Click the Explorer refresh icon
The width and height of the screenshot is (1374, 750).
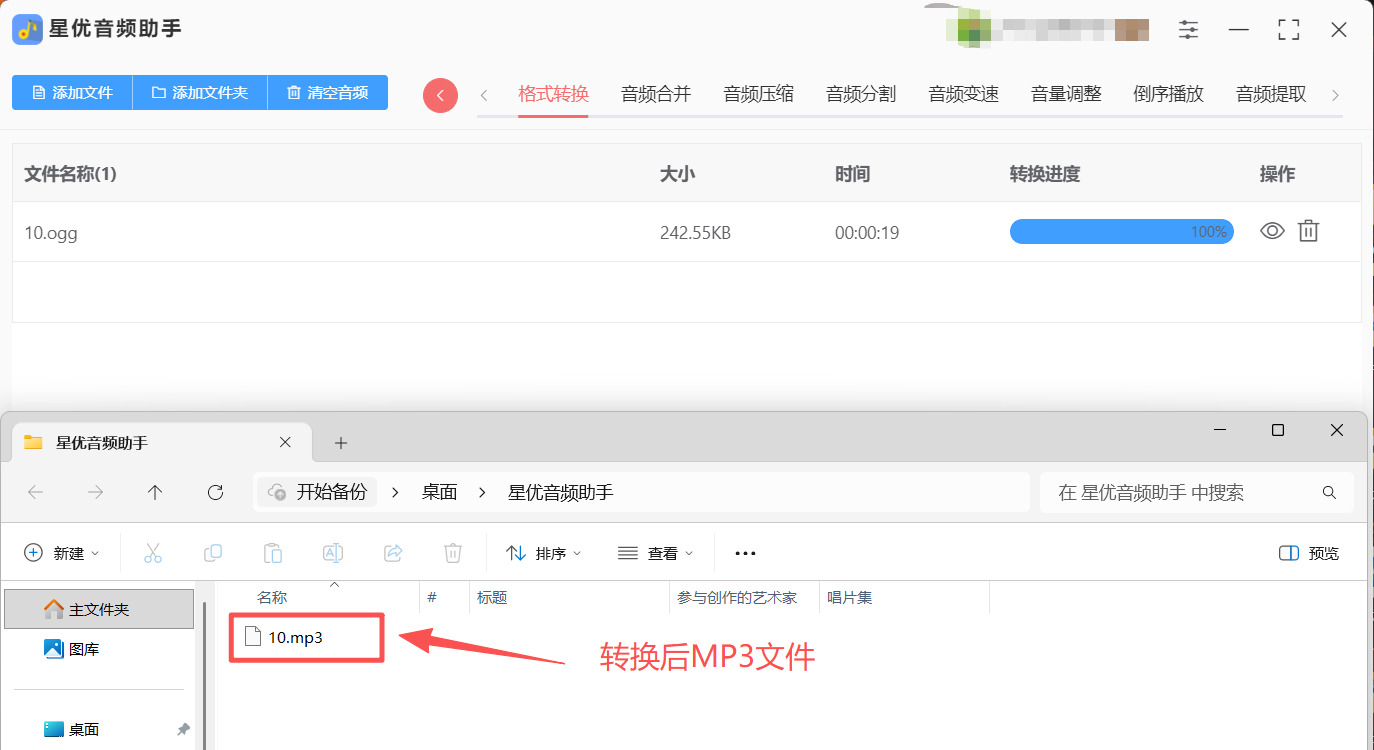point(215,492)
